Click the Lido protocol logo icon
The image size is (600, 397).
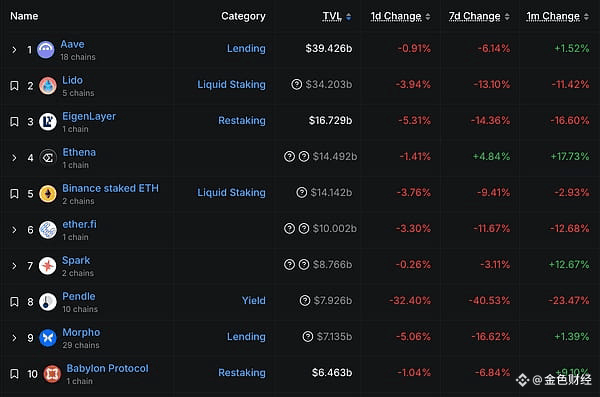(x=48, y=86)
